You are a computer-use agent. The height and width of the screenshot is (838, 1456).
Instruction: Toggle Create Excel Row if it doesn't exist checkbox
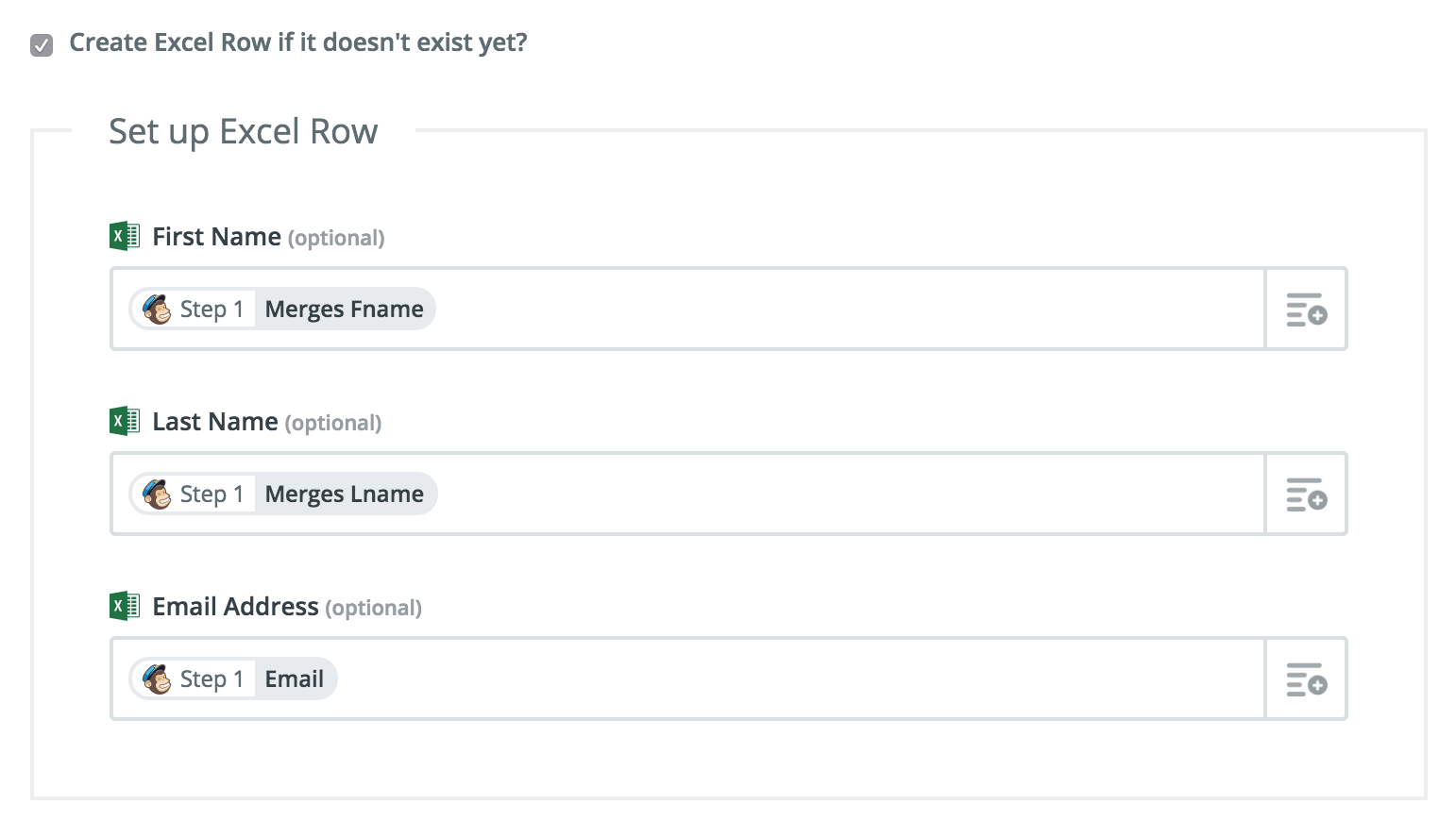pos(42,44)
